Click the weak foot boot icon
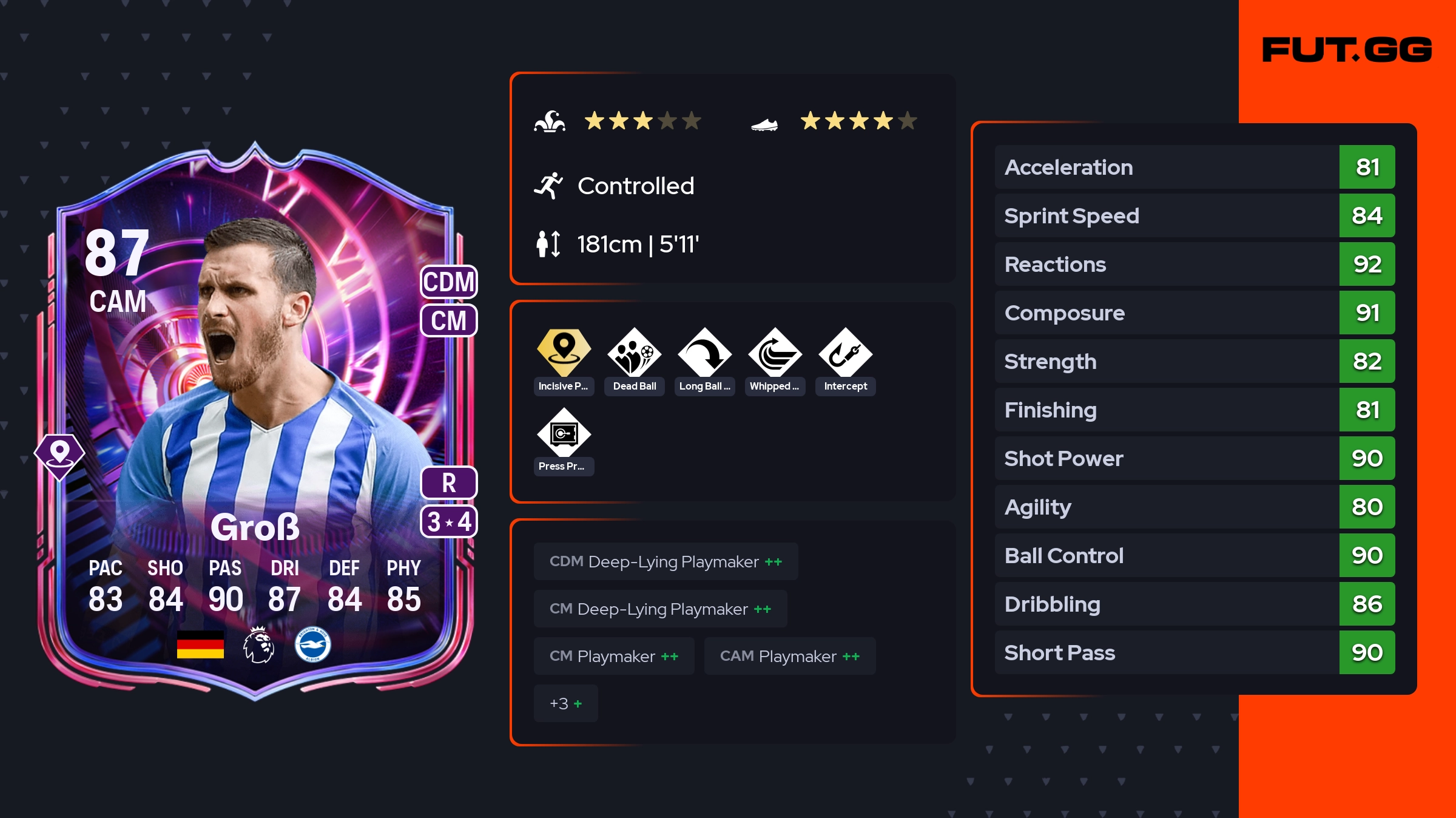This screenshot has width=1456, height=818. click(764, 124)
